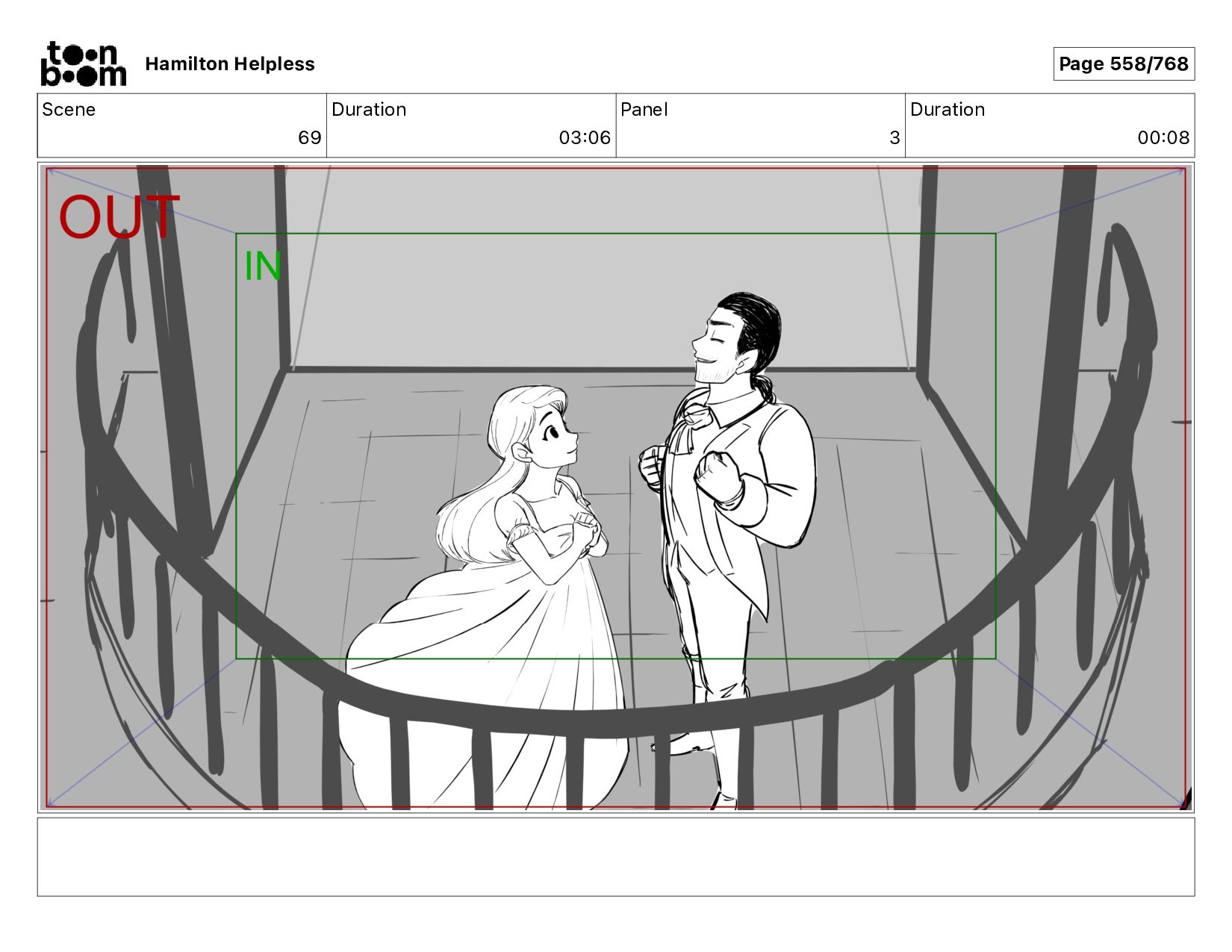Screen dimensions: 1232x952
Task: Click the panel duration value '00:08'
Action: coord(1163,137)
